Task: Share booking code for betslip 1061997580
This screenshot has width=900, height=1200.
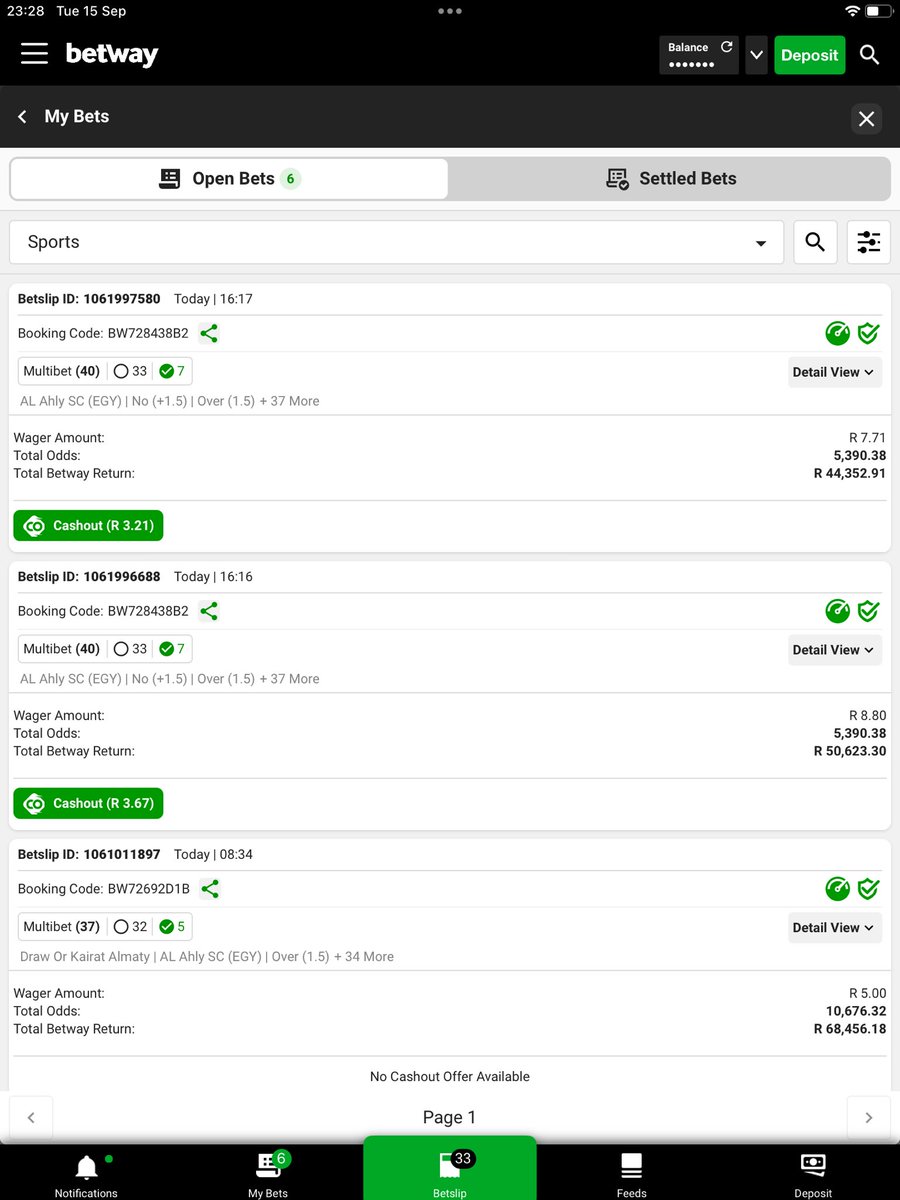Action: click(x=209, y=333)
